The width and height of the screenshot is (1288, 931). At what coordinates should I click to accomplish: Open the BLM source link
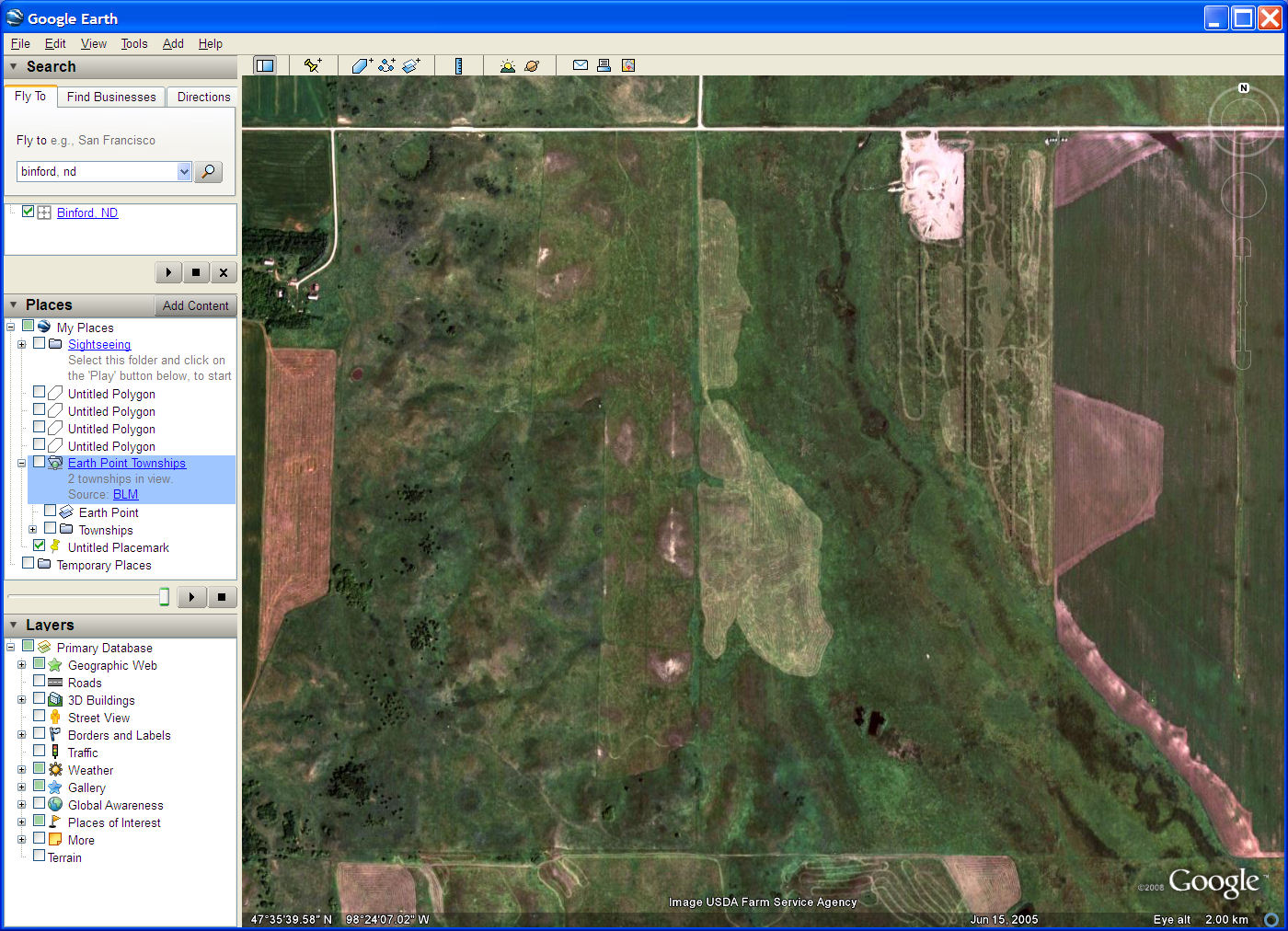pos(125,494)
